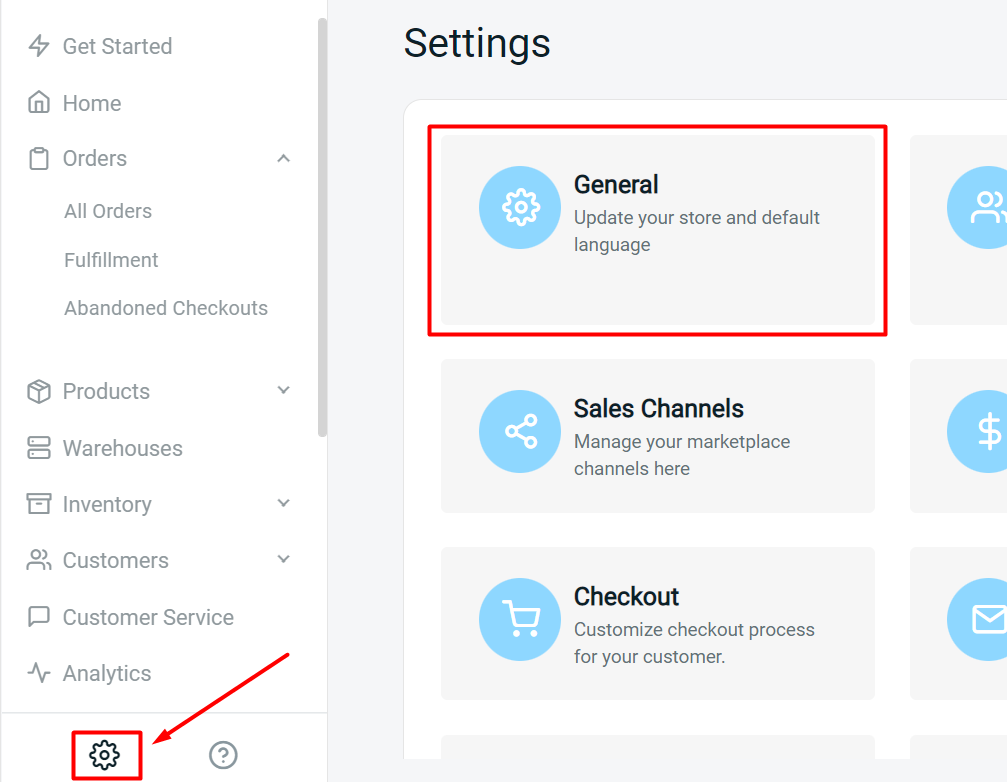Open the help question mark icon

223,755
